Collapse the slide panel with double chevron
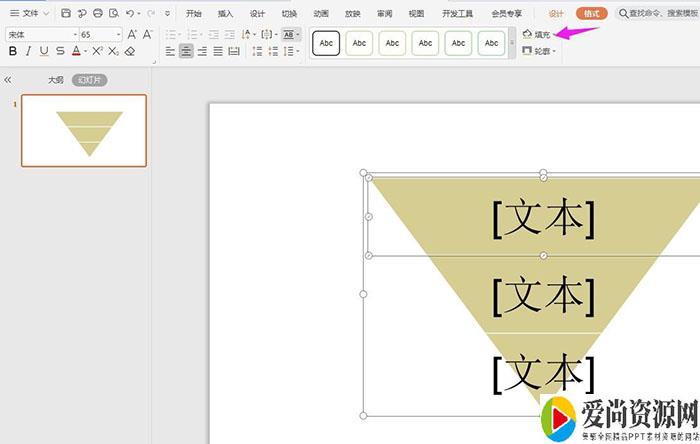700x444 pixels. (x=8, y=80)
